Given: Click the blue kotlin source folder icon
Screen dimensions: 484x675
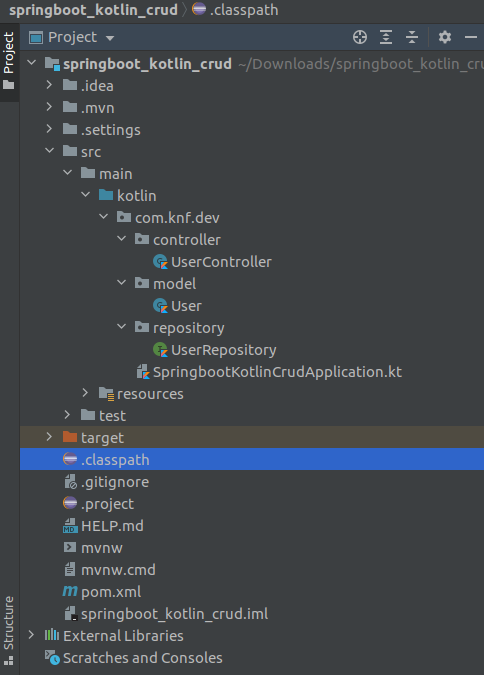Looking at the screenshot, I should point(106,195).
